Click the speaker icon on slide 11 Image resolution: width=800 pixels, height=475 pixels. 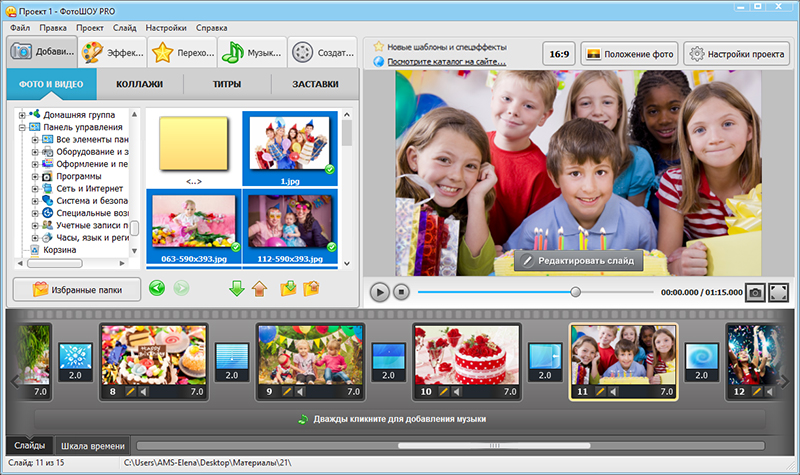[x=613, y=391]
